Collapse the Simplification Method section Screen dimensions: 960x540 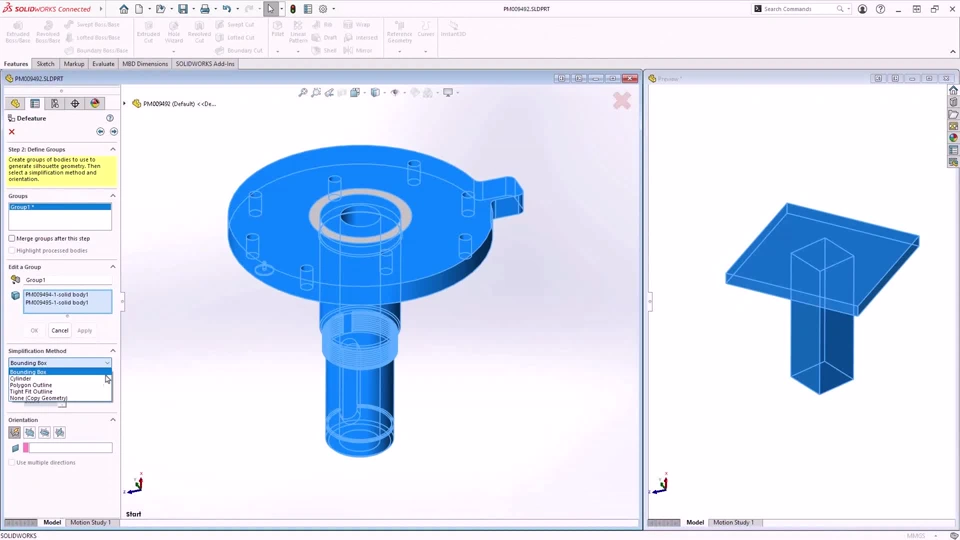pos(113,351)
